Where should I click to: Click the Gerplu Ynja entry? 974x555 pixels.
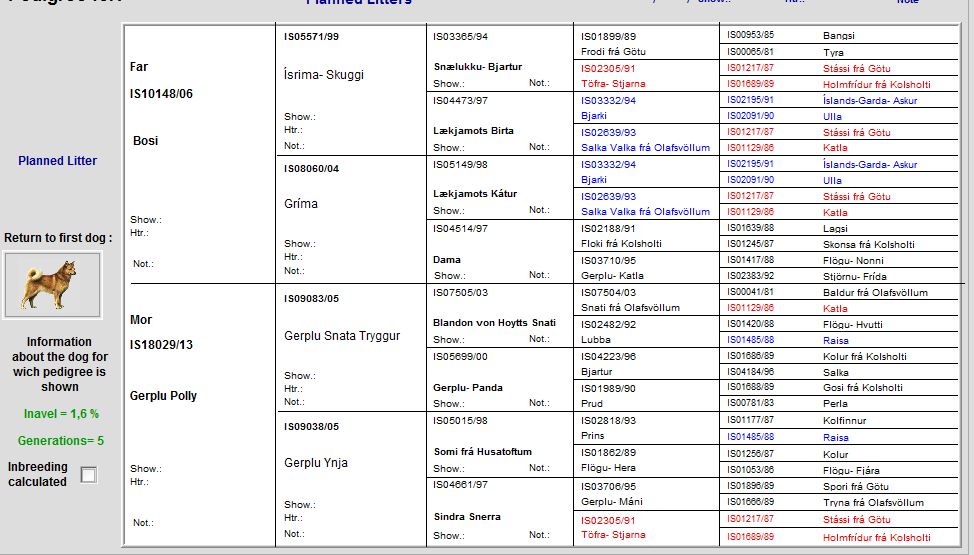pos(316,463)
